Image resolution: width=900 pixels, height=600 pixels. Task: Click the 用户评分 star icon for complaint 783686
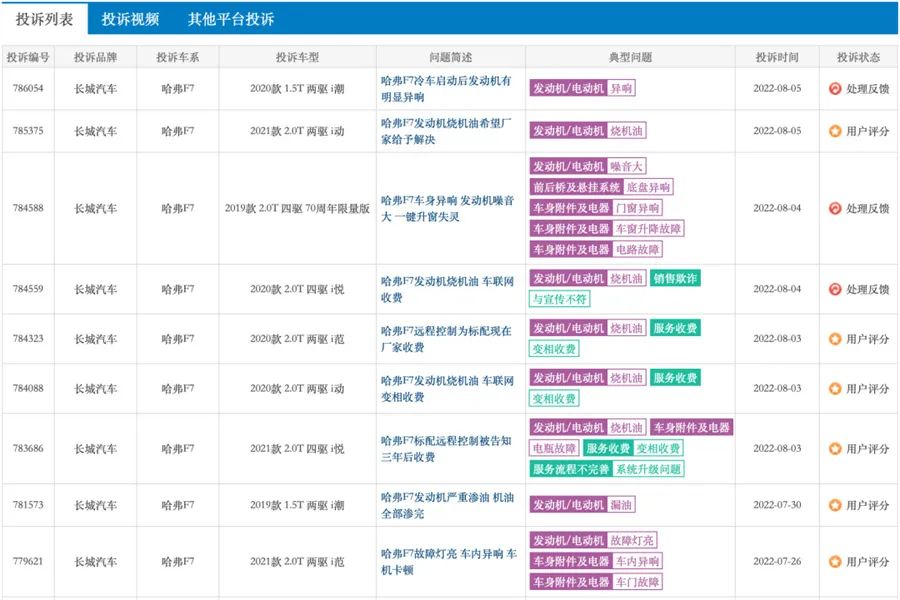pos(835,449)
